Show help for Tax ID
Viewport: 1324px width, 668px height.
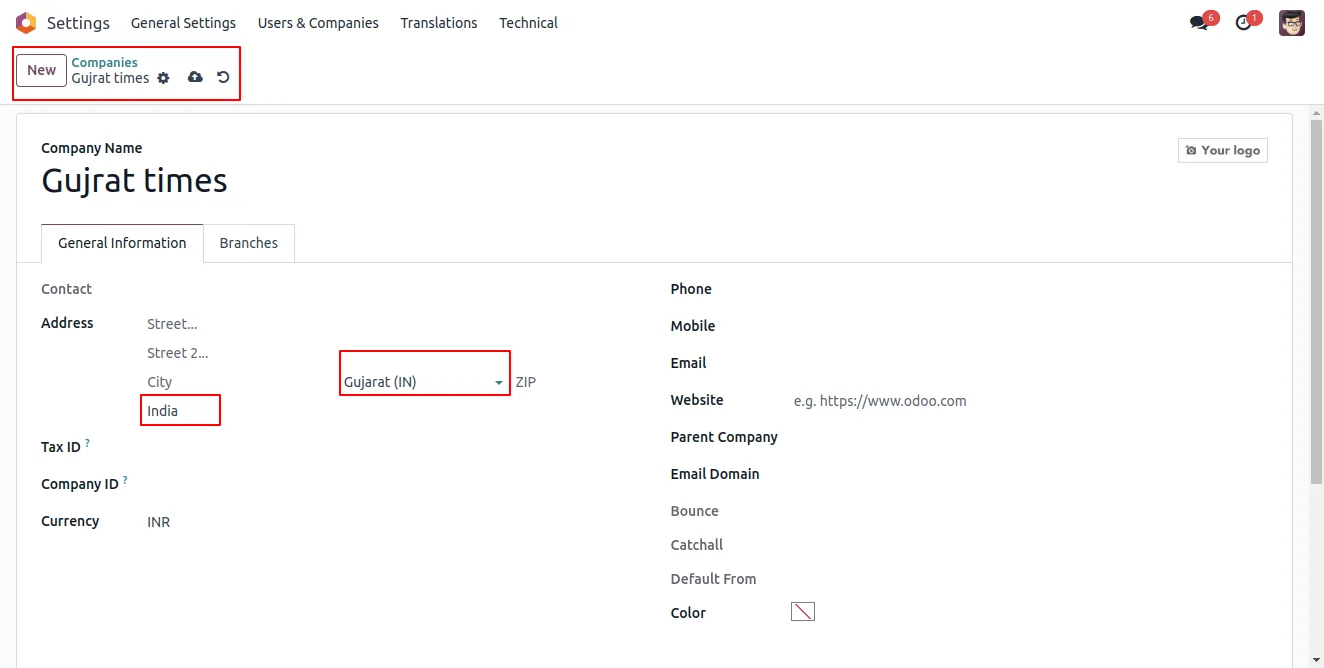[x=87, y=443]
